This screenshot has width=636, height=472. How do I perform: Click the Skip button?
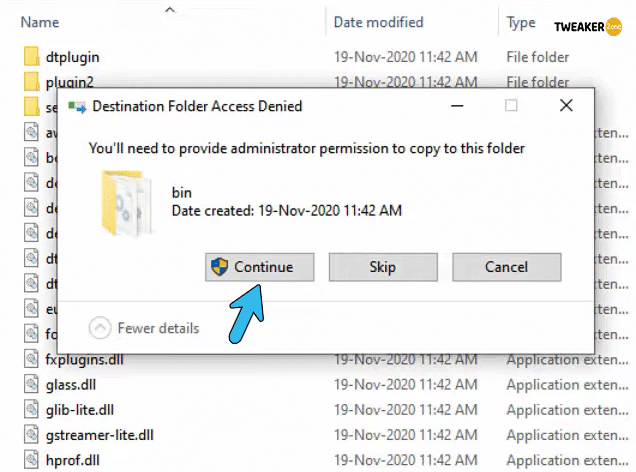383,267
